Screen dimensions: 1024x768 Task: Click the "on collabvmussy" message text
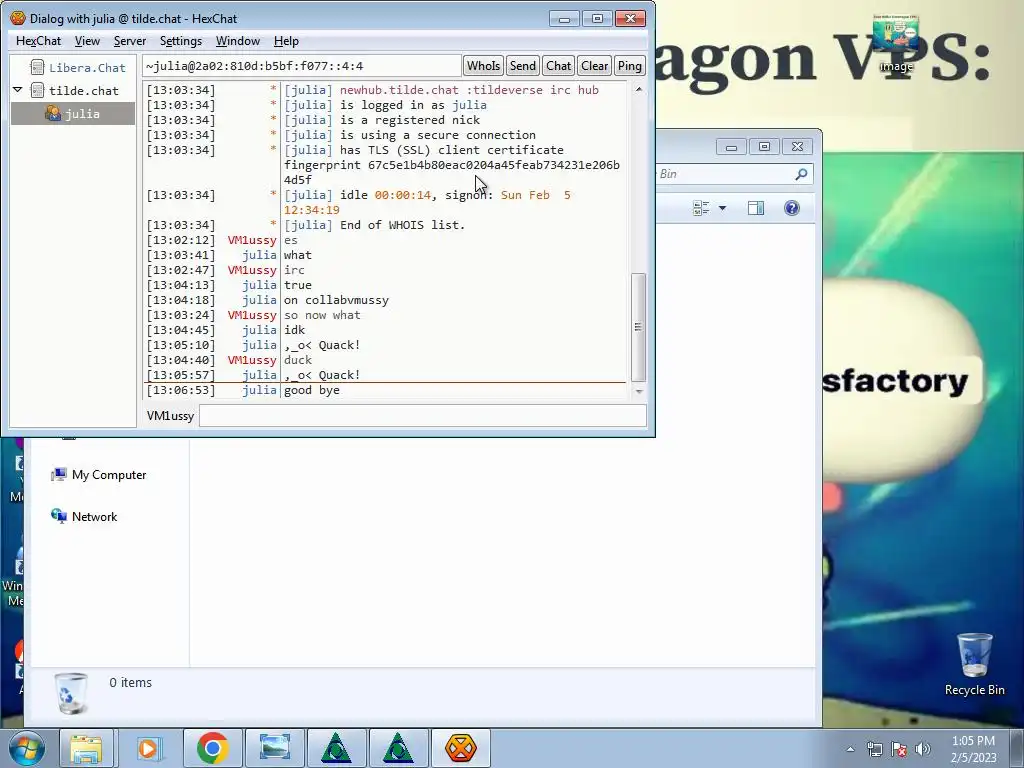click(336, 300)
